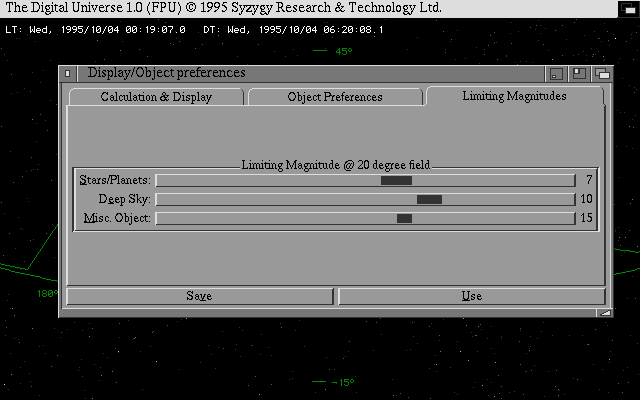
Task: Click The Digital Universe screen title bar
Action: (x=308, y=8)
